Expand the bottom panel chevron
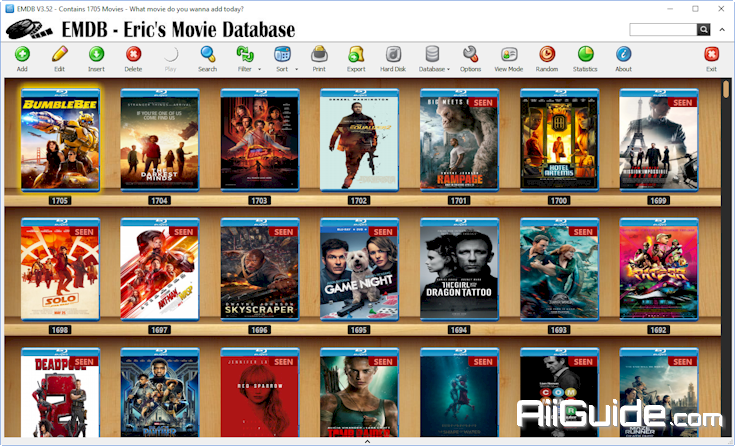Image resolution: width=736 pixels, height=447 pixels. click(368, 441)
